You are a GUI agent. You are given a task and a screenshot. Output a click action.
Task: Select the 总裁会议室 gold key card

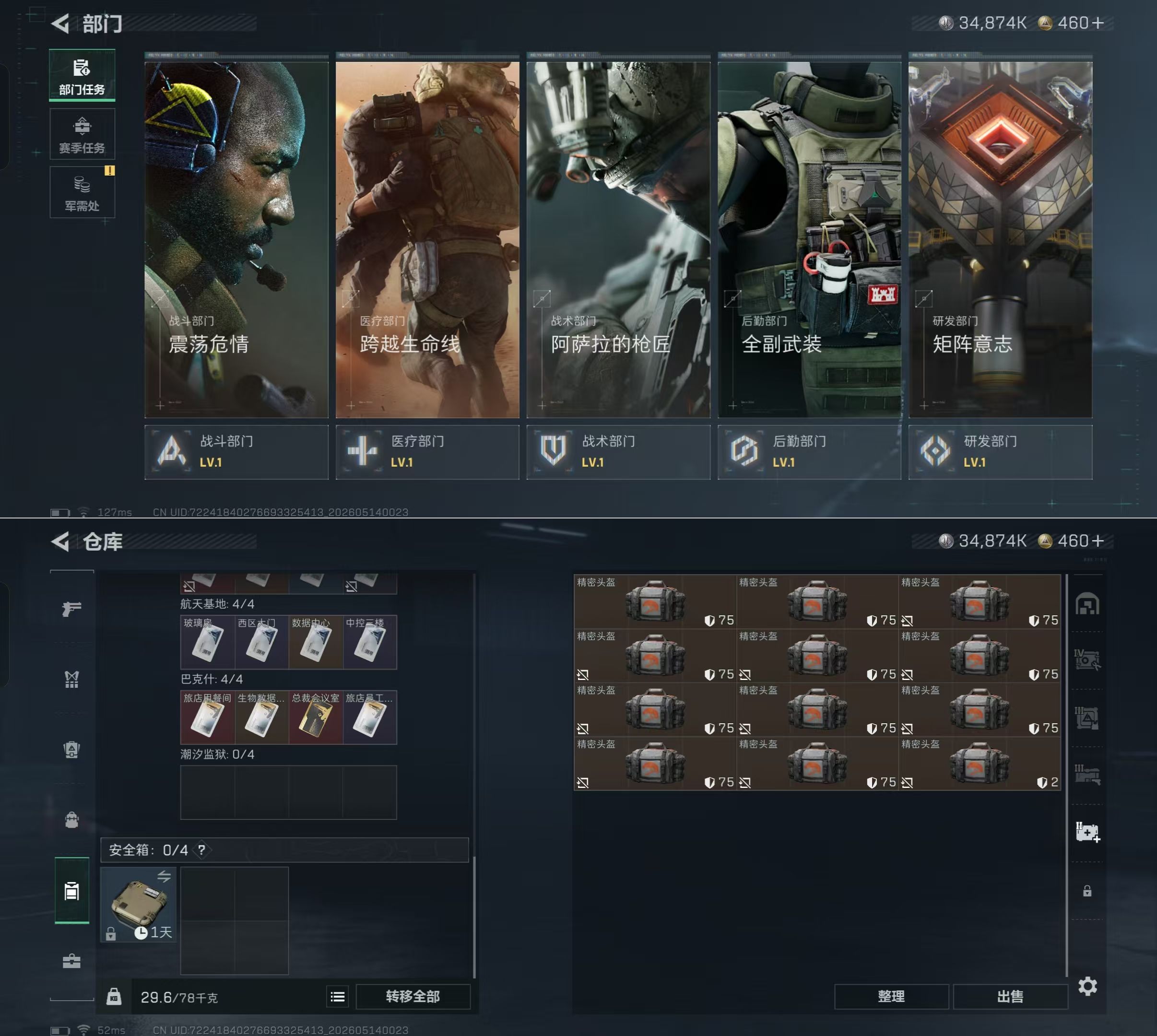click(316, 717)
